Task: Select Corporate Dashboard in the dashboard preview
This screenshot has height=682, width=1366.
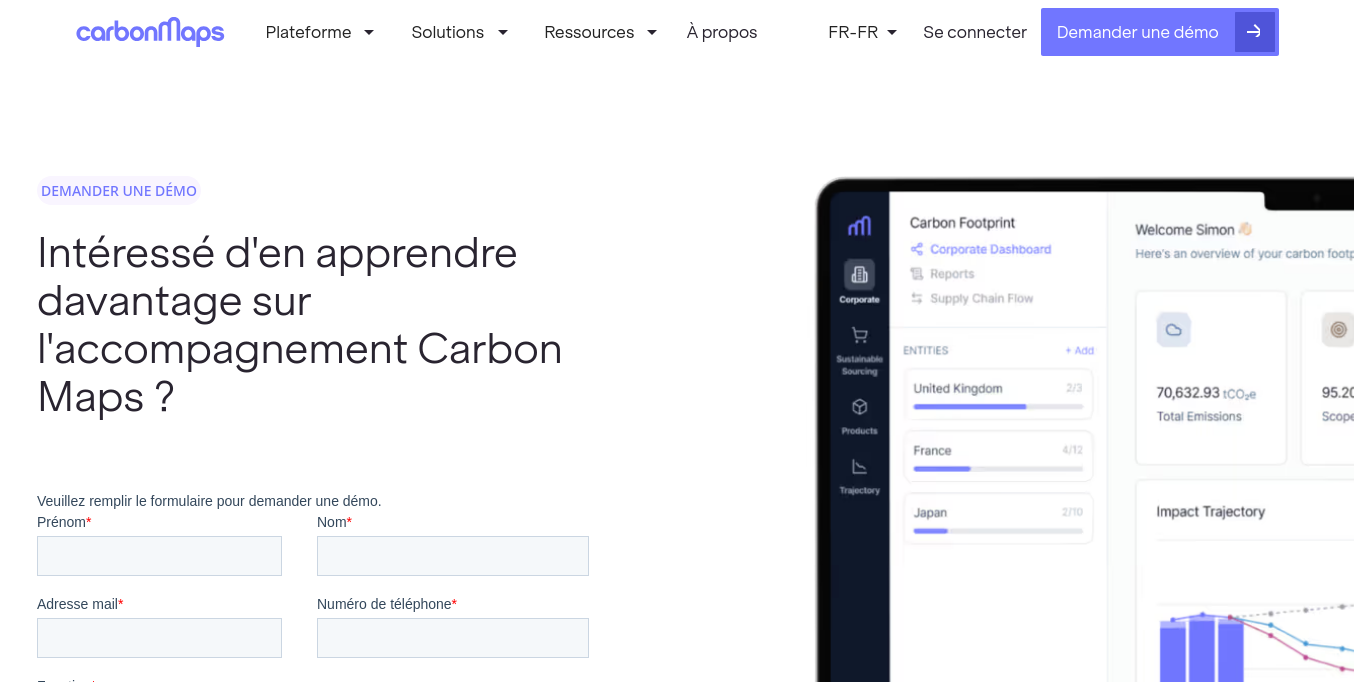Action: point(980,249)
